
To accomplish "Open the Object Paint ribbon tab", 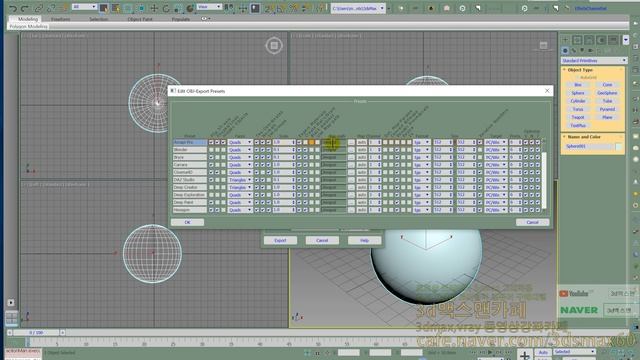I will 140,19.
